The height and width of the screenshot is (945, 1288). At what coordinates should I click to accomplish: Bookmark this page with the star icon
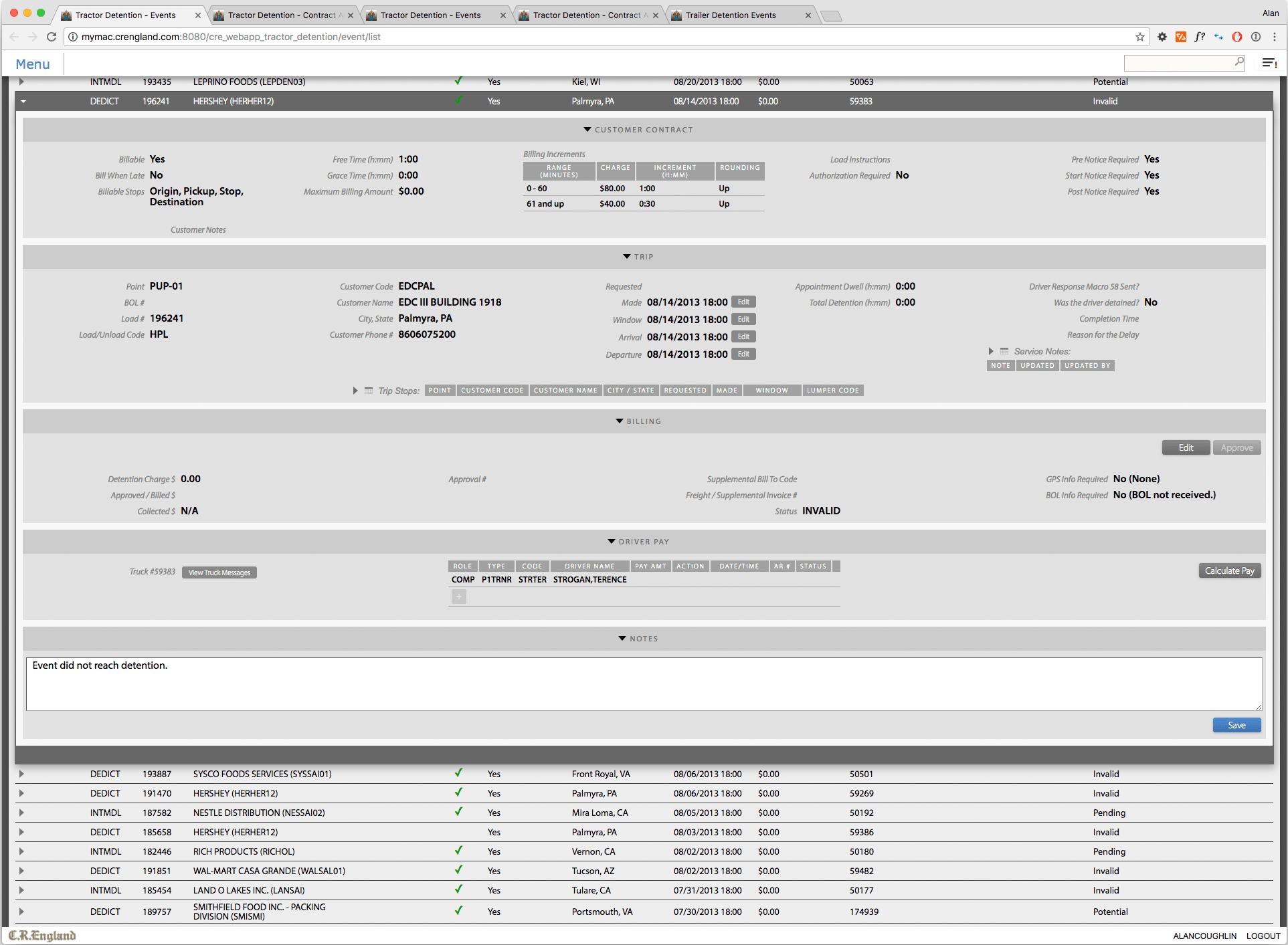[x=1140, y=37]
